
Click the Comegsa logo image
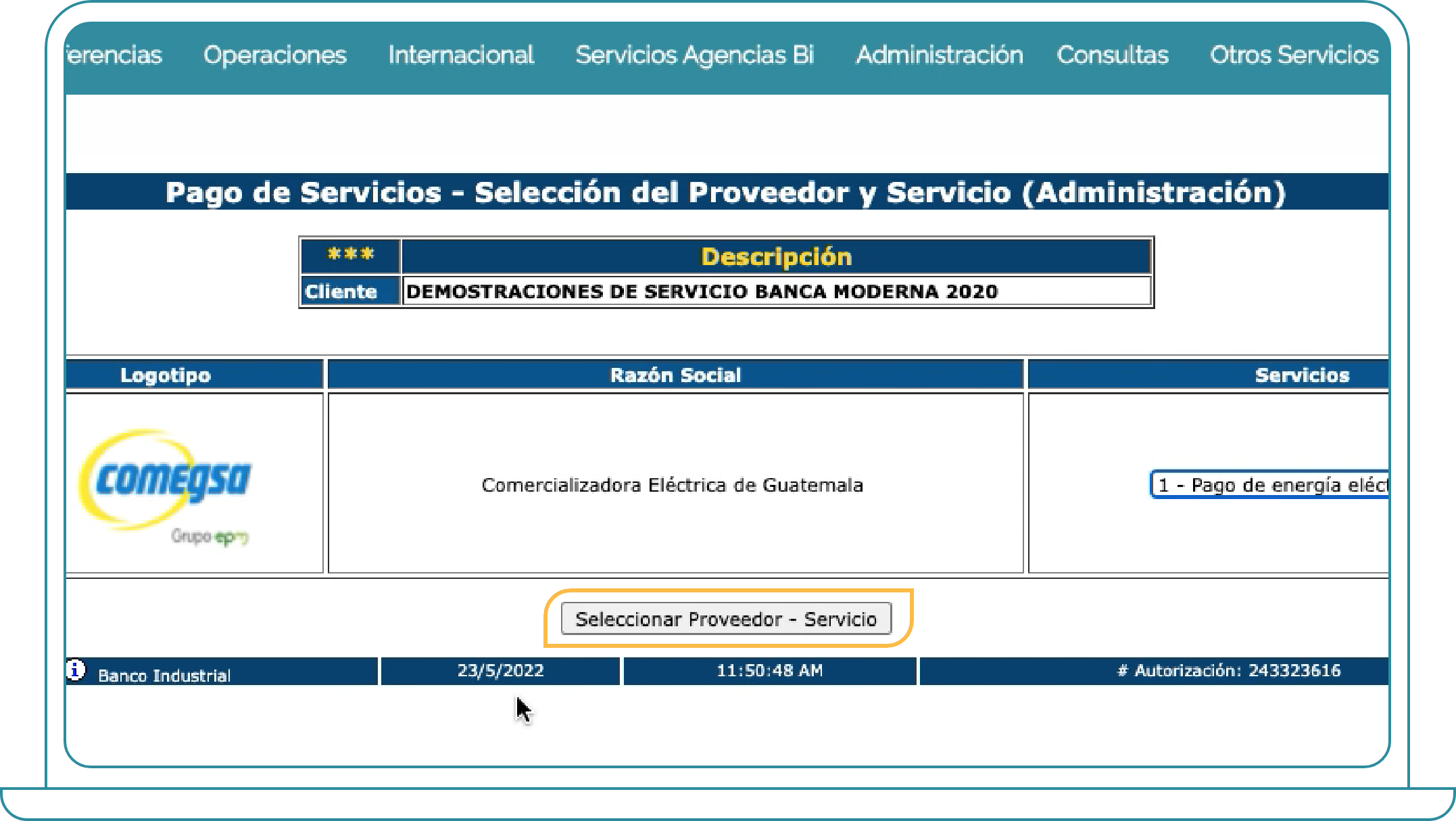point(166,487)
